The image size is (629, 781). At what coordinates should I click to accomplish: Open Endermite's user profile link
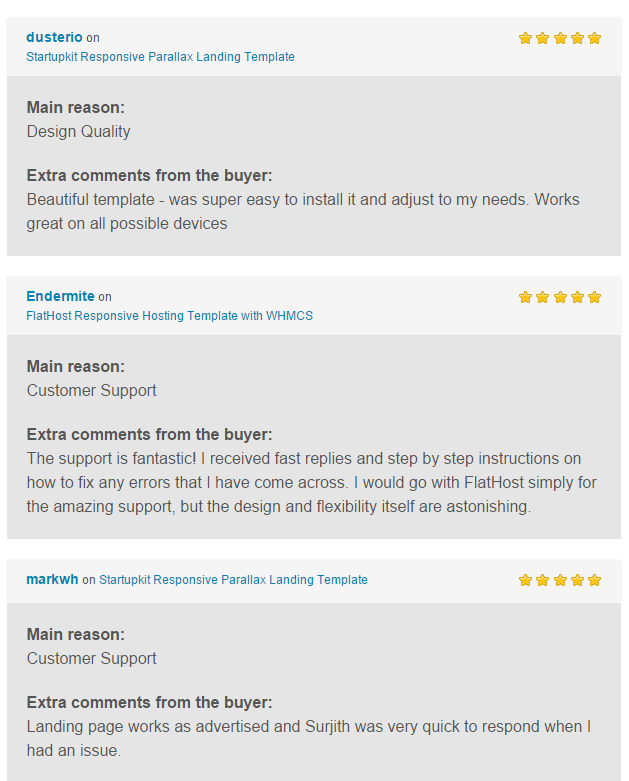pos(60,296)
